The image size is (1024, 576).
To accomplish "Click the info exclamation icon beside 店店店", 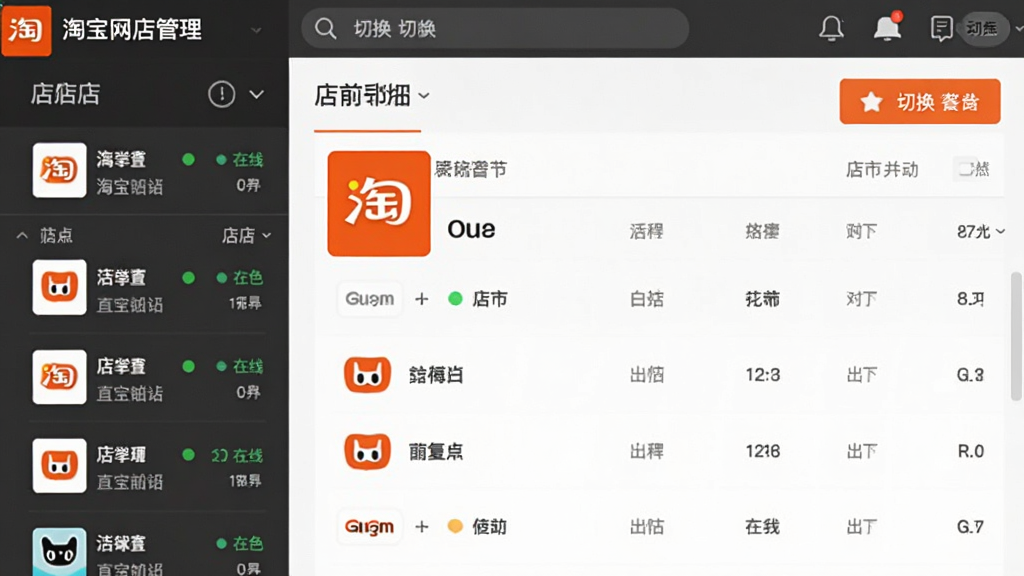I will pyautogui.click(x=221, y=94).
